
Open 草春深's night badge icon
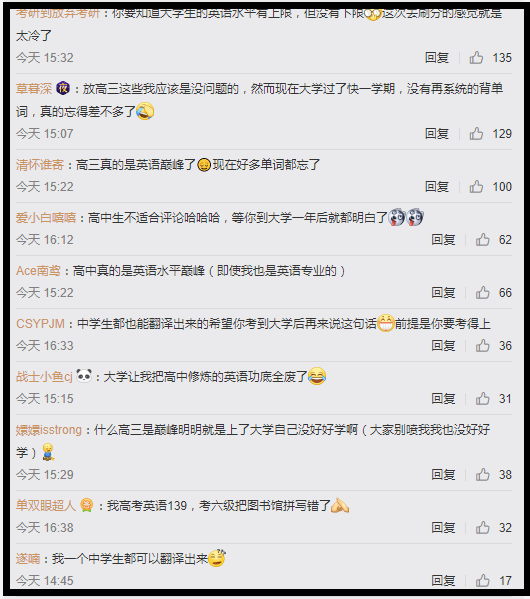[x=63, y=89]
